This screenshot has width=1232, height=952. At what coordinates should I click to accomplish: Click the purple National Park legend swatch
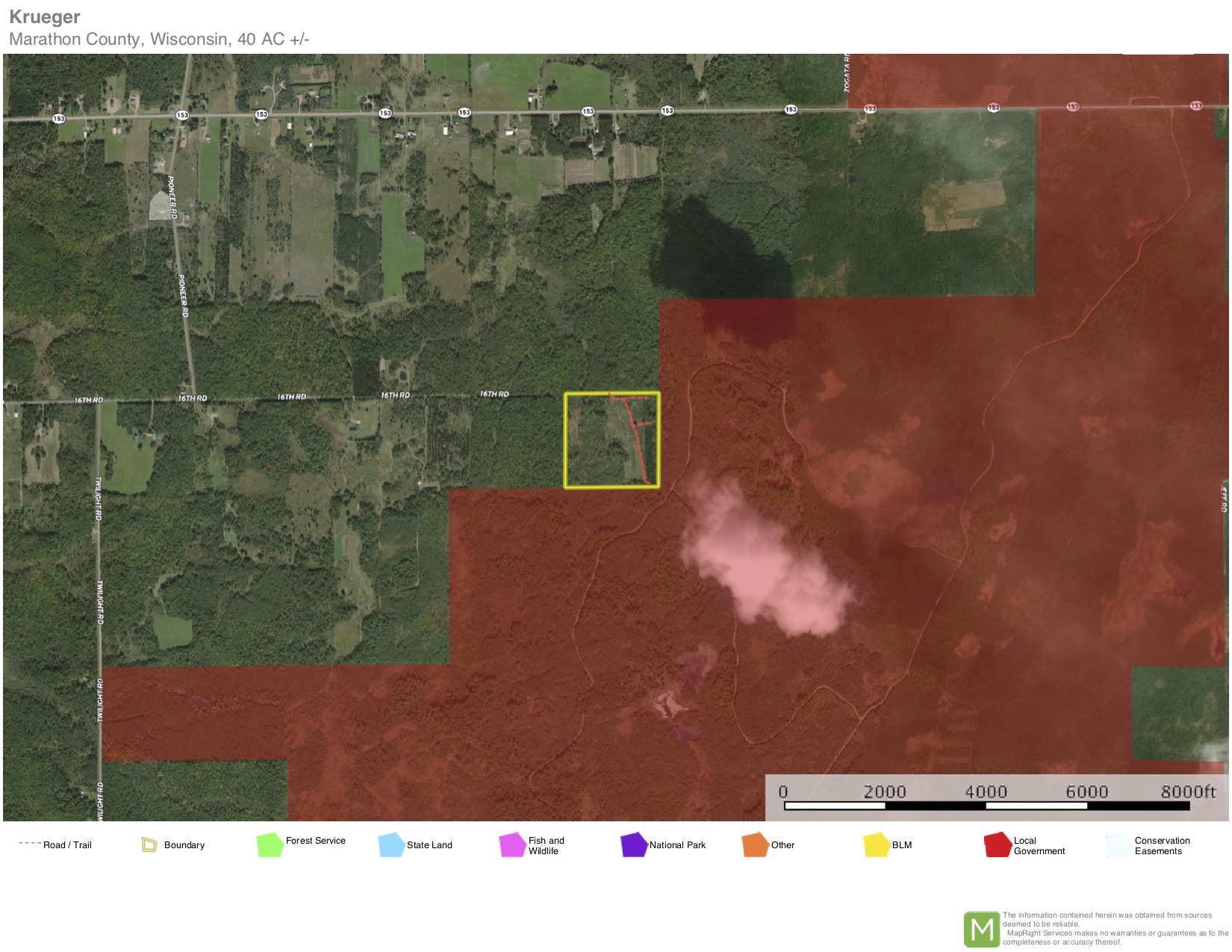pos(633,844)
